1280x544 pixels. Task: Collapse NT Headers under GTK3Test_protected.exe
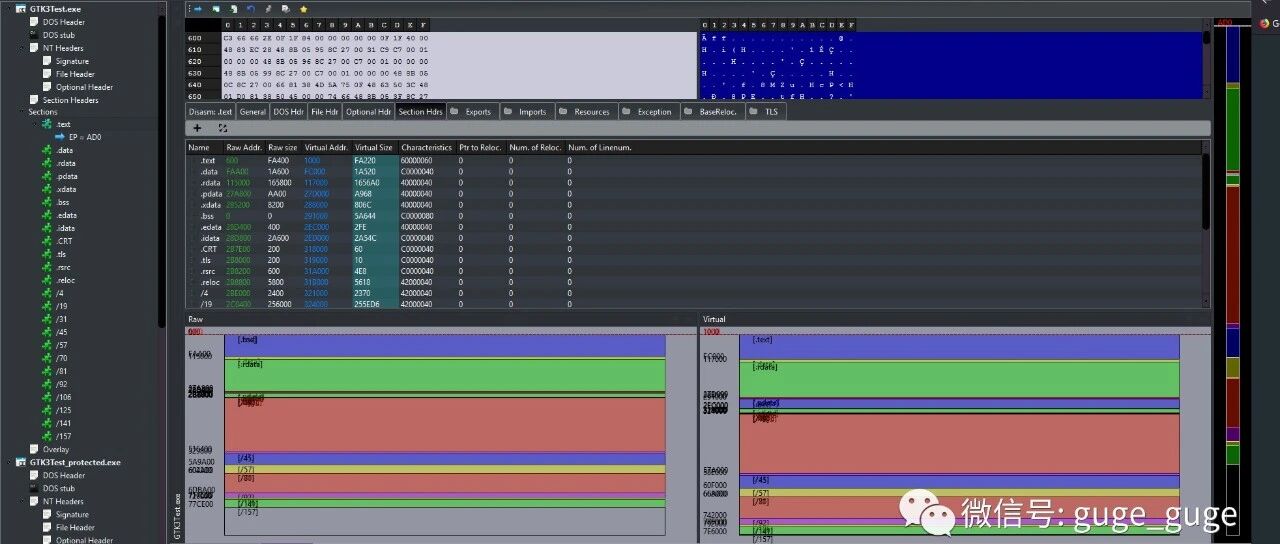pyautogui.click(x=20, y=502)
